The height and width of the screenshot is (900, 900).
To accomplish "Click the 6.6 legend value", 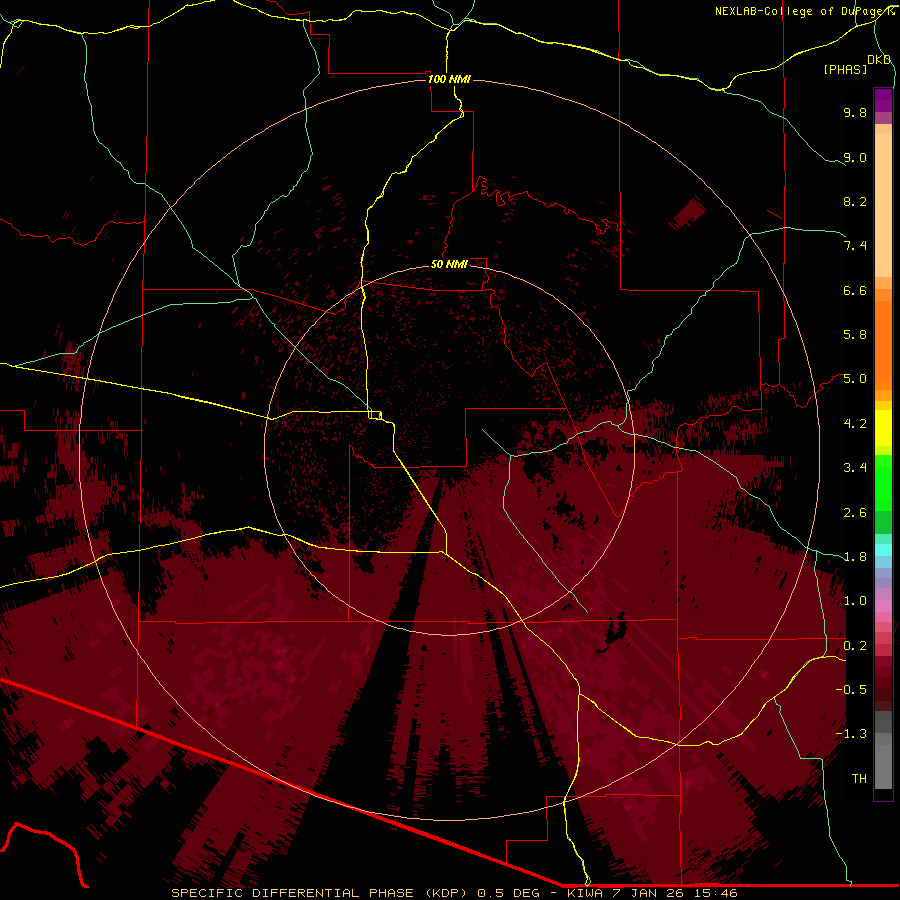I will click(x=855, y=290).
